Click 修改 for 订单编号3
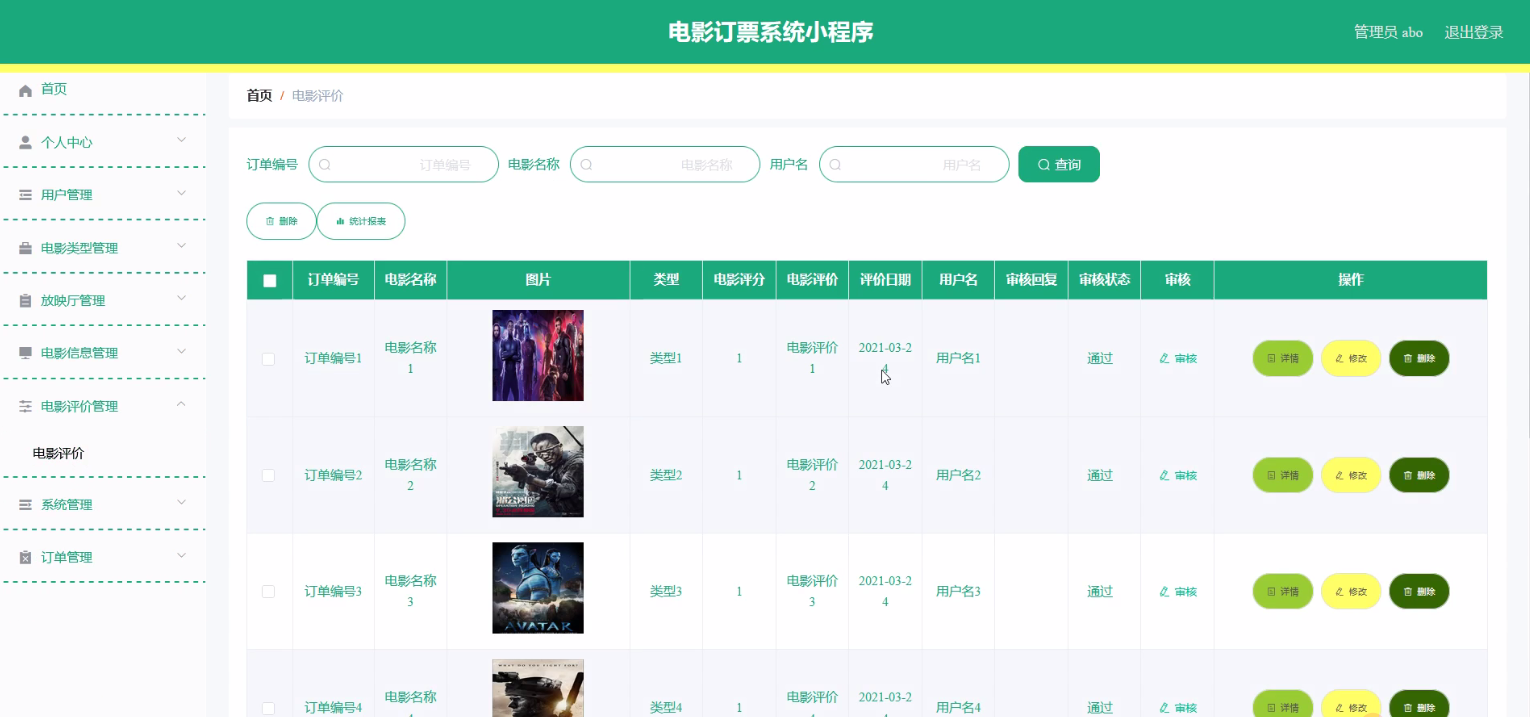The width and height of the screenshot is (1530, 717). tap(1351, 591)
